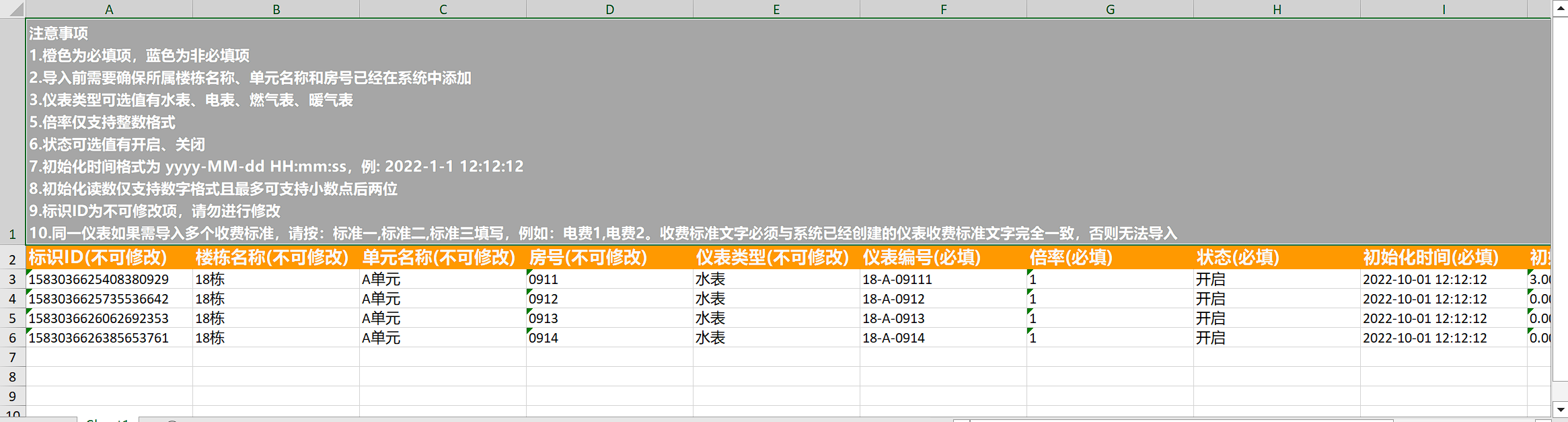Image resolution: width=1568 pixels, height=422 pixels.
Task: Select column H header
Action: (x=1277, y=9)
